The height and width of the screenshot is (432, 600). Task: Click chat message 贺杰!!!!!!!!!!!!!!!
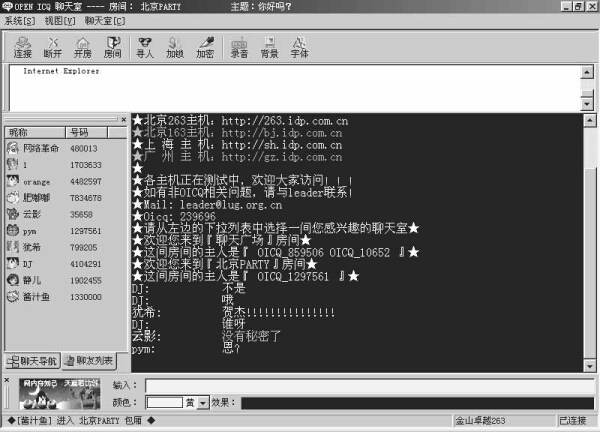point(278,312)
